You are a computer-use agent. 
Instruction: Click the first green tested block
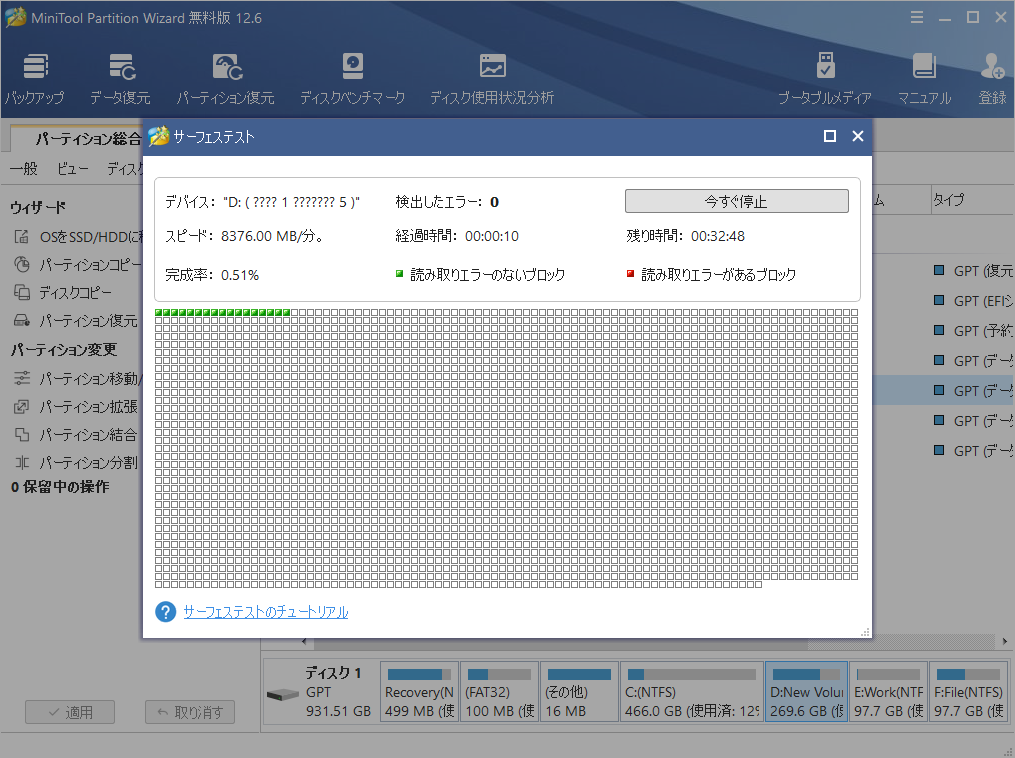coord(159,313)
